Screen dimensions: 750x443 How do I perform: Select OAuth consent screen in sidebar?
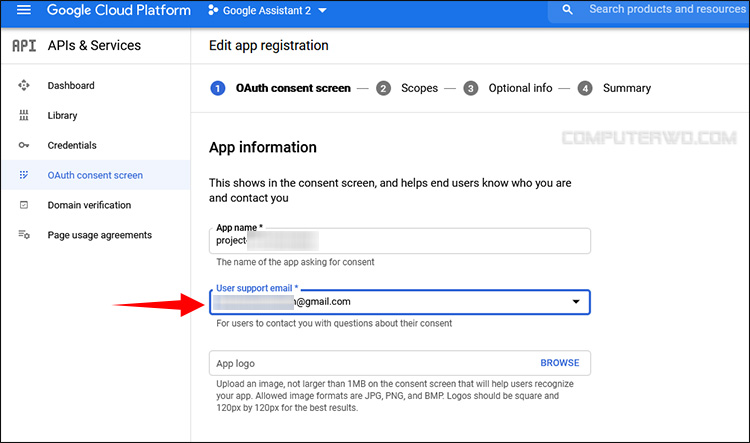[95, 175]
